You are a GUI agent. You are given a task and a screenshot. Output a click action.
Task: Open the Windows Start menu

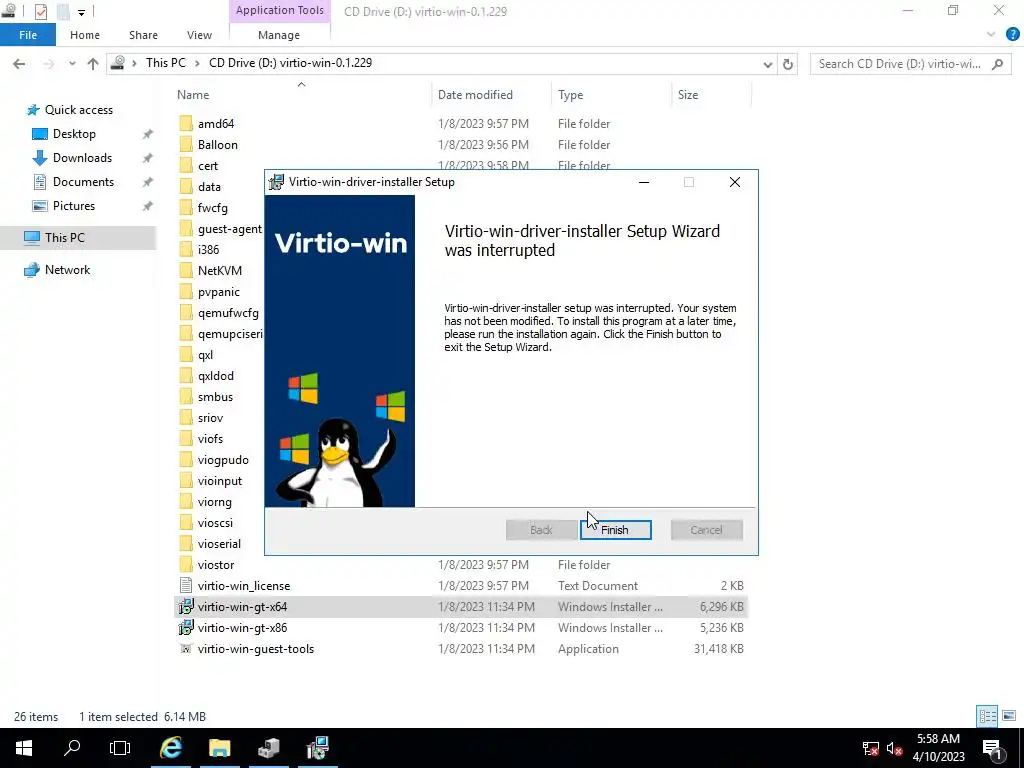pyautogui.click(x=24, y=748)
